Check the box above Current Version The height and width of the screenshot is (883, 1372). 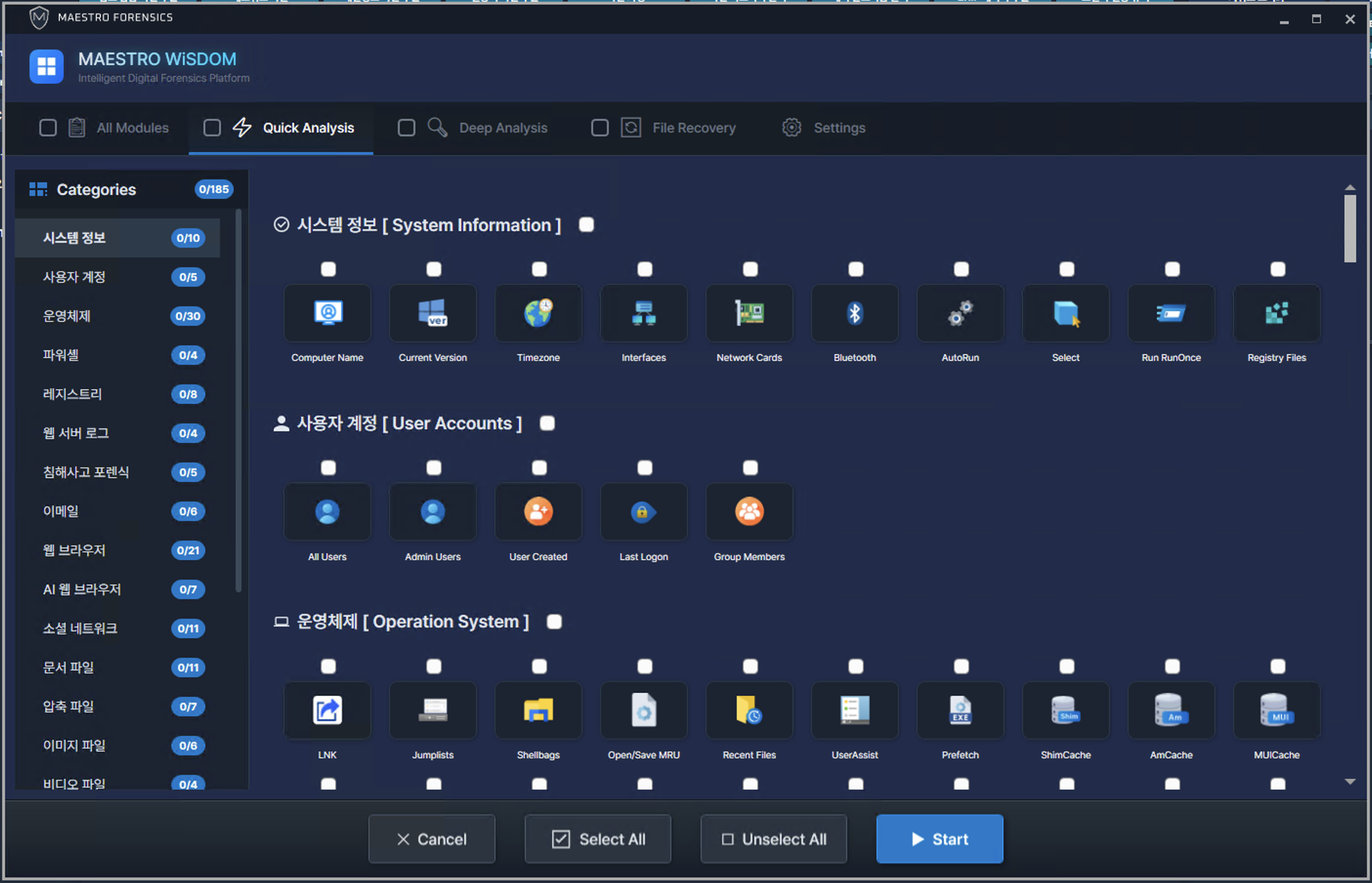433,269
